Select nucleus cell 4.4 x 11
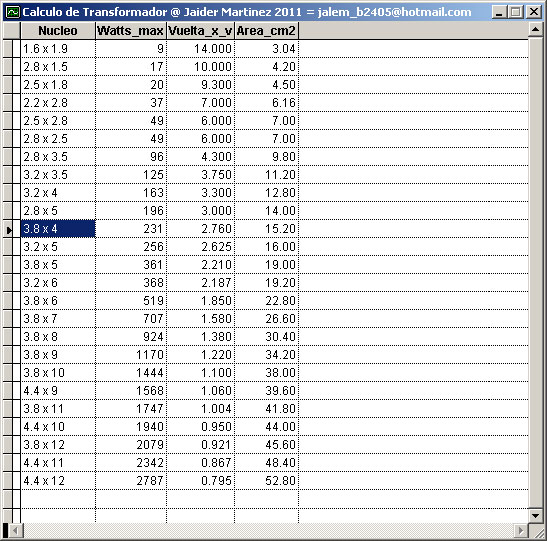Screen dimensions: 547x541 pyautogui.click(x=58, y=463)
